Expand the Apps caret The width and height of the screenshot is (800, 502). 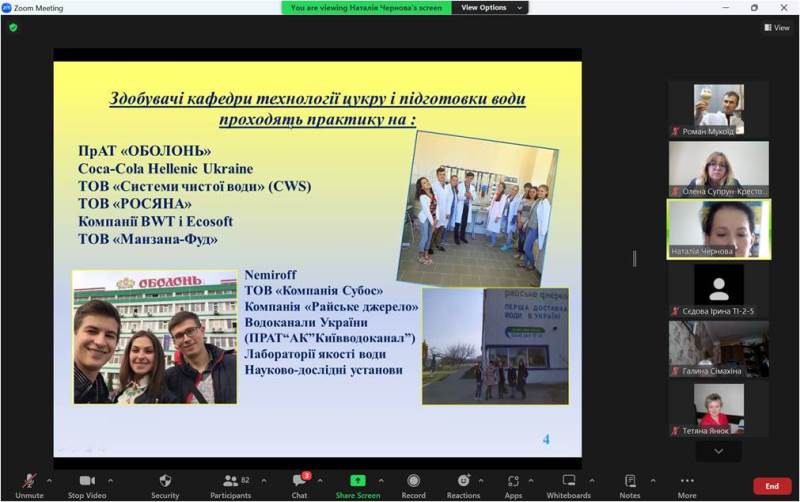531,481
